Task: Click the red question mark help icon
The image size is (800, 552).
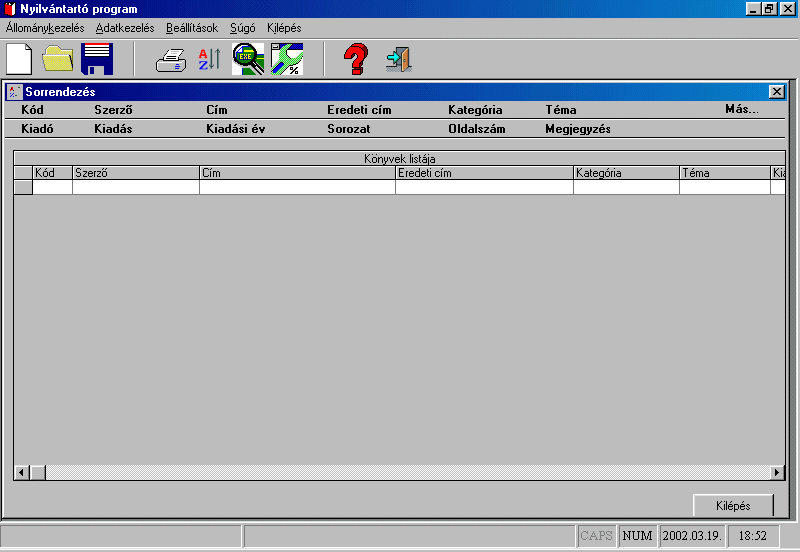Action: pyautogui.click(x=355, y=60)
